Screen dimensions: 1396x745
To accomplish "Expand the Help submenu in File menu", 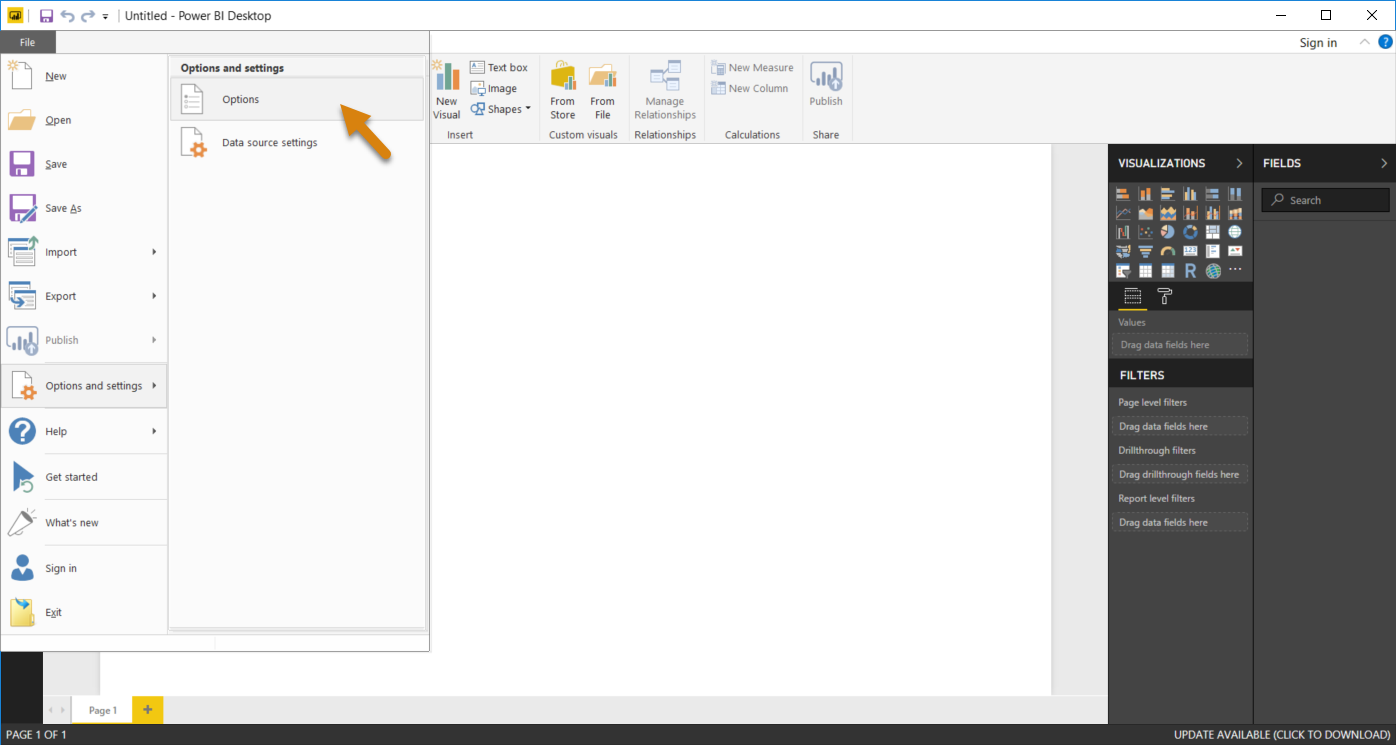I will pyautogui.click(x=84, y=431).
